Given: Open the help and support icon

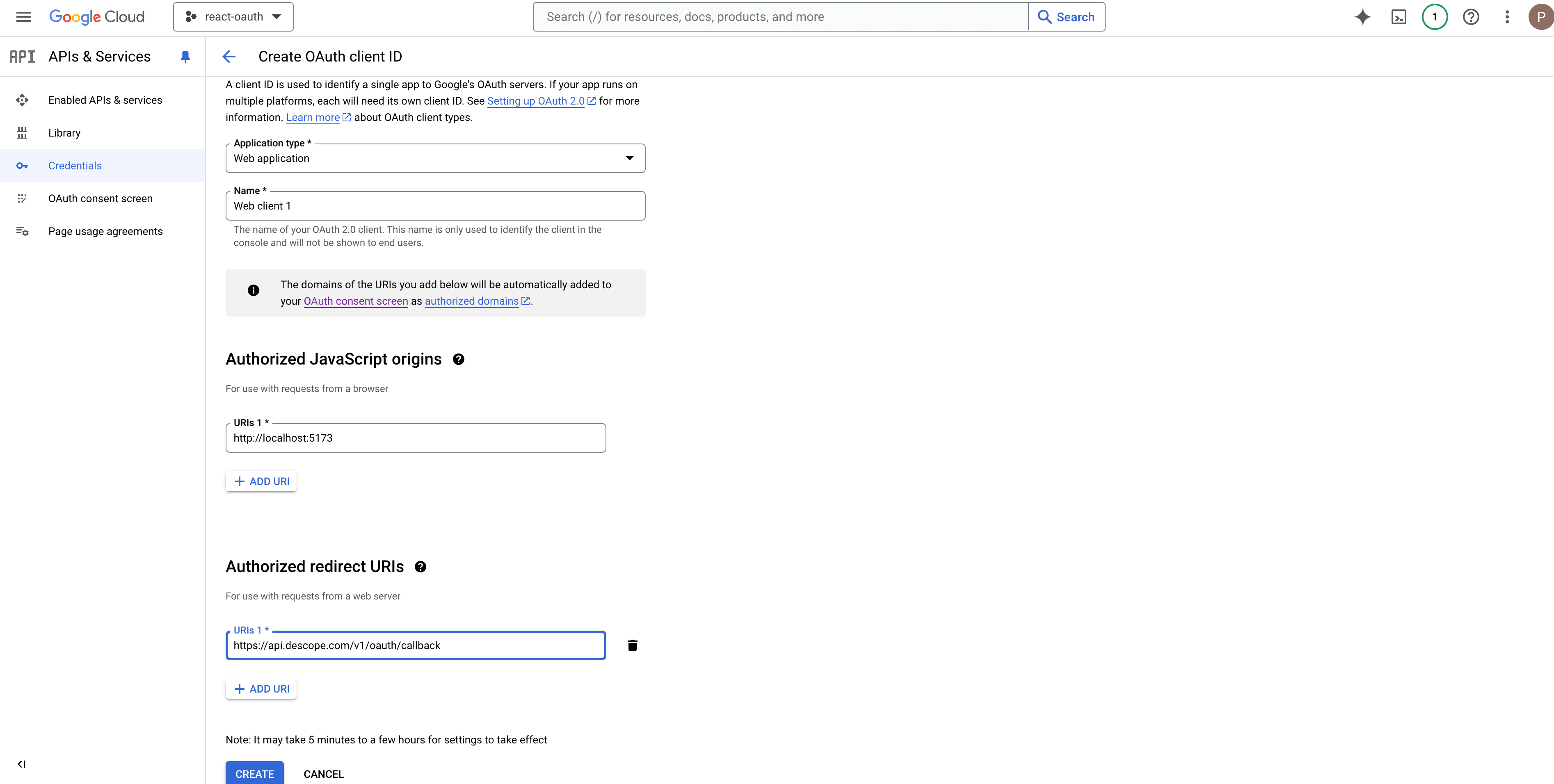Looking at the screenshot, I should pyautogui.click(x=1471, y=17).
